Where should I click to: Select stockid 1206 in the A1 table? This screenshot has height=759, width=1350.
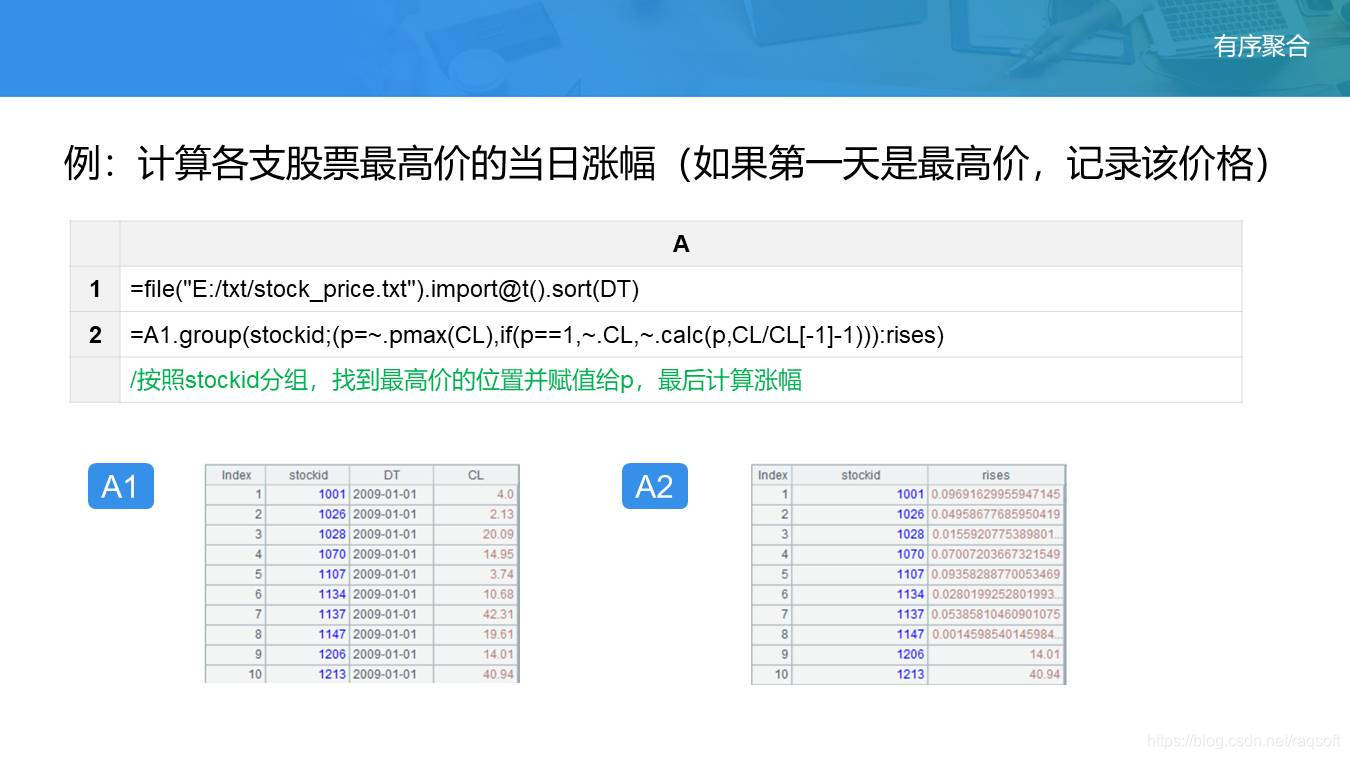pyautogui.click(x=332, y=654)
